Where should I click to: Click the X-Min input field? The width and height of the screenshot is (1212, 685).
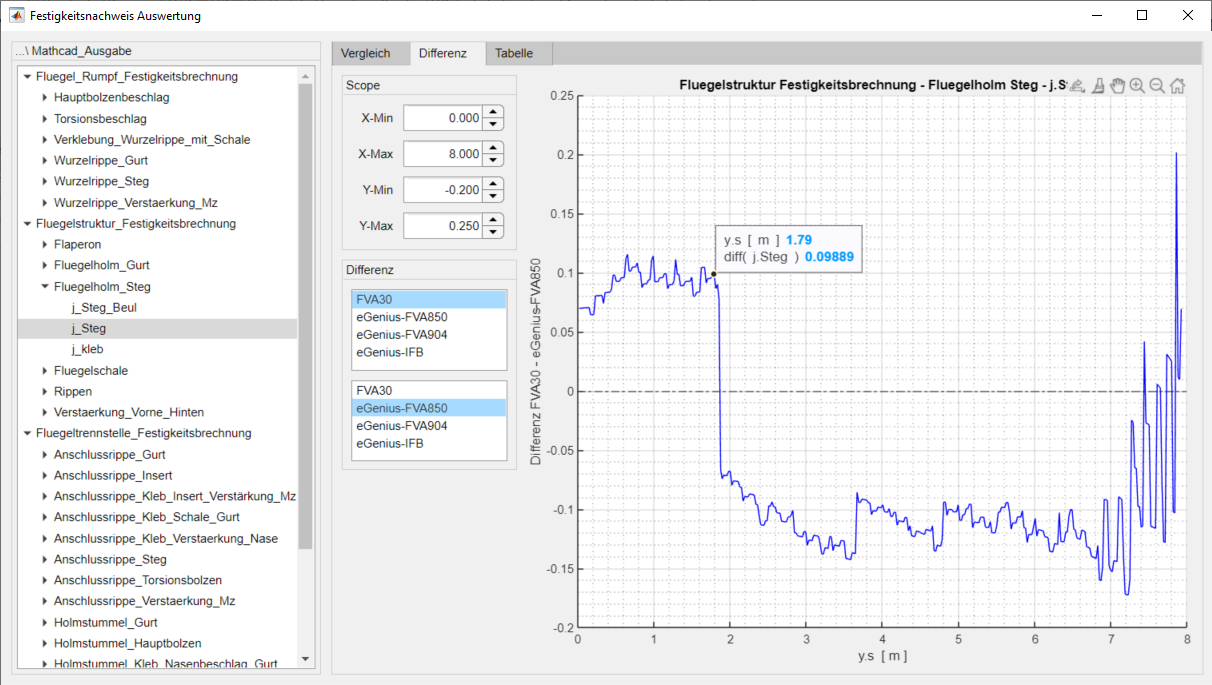click(x=443, y=118)
